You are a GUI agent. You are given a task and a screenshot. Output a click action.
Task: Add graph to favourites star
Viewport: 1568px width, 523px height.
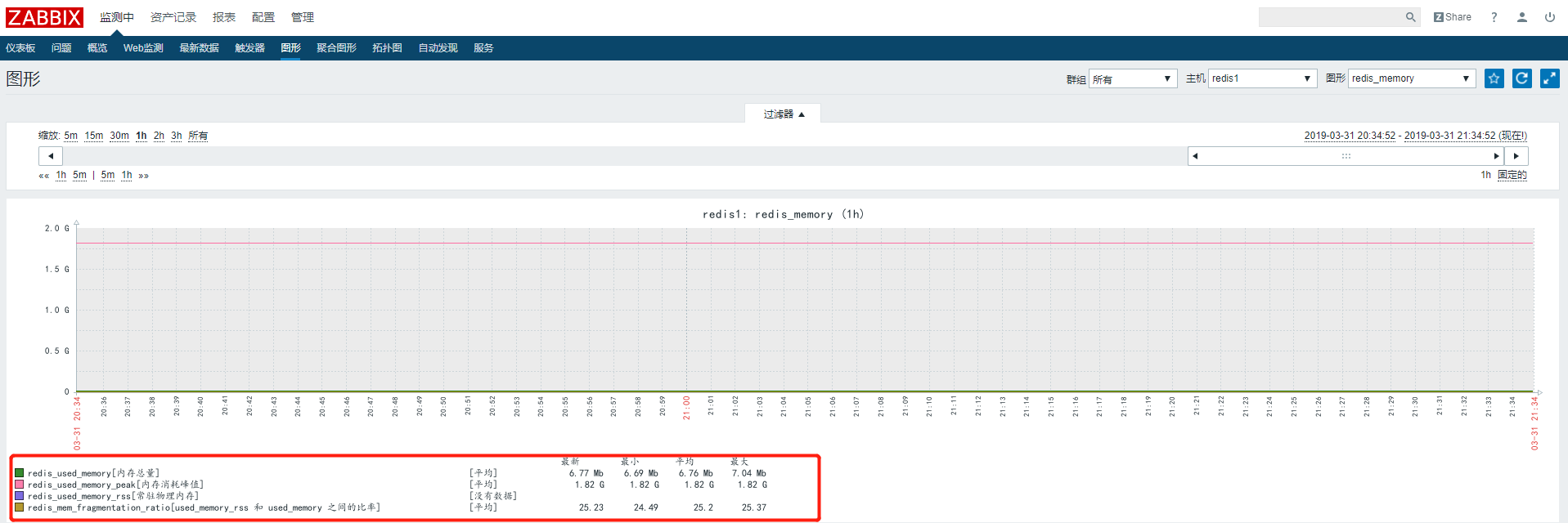click(x=1494, y=78)
